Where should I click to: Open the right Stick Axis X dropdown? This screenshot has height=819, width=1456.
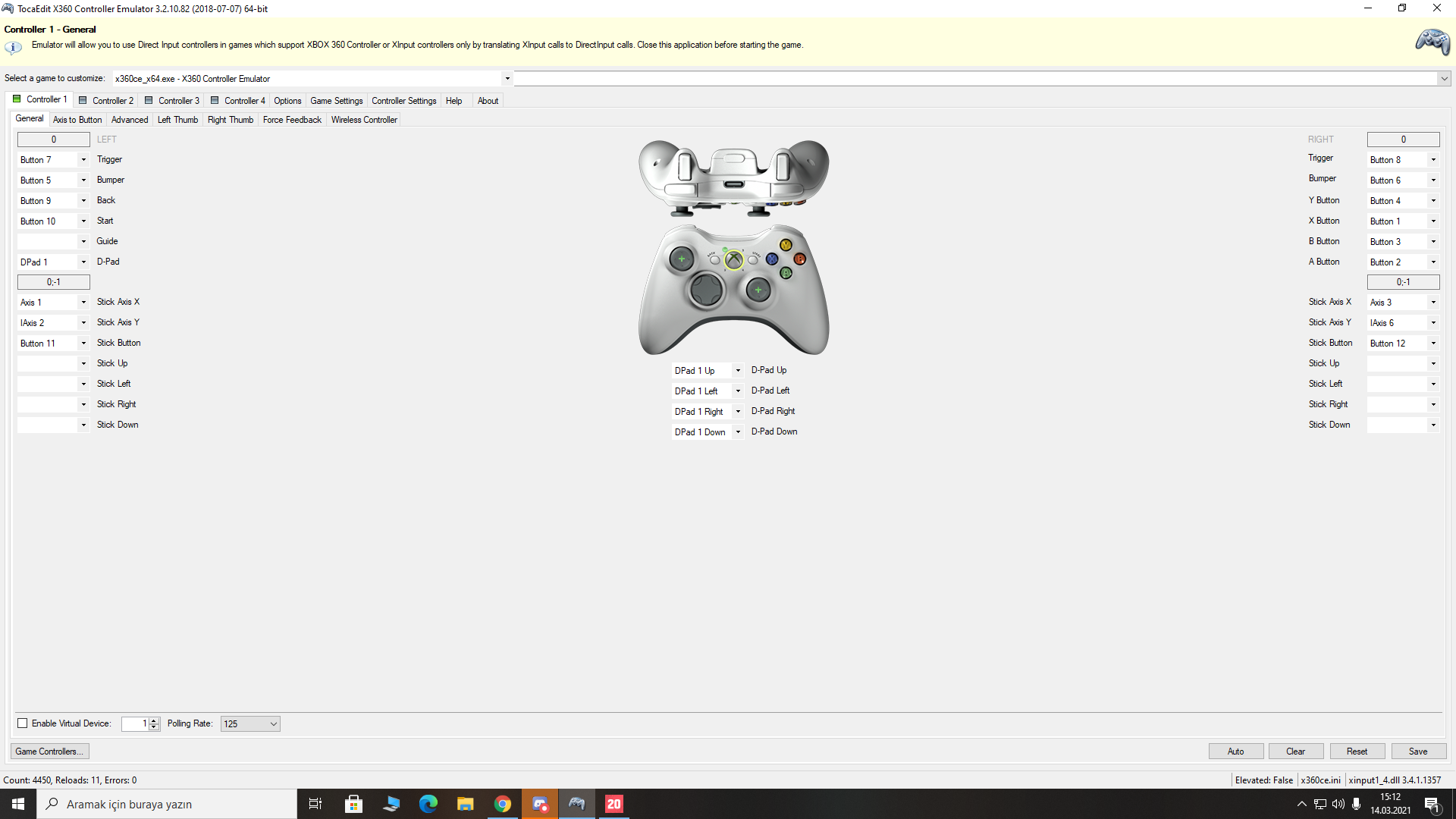1433,303
